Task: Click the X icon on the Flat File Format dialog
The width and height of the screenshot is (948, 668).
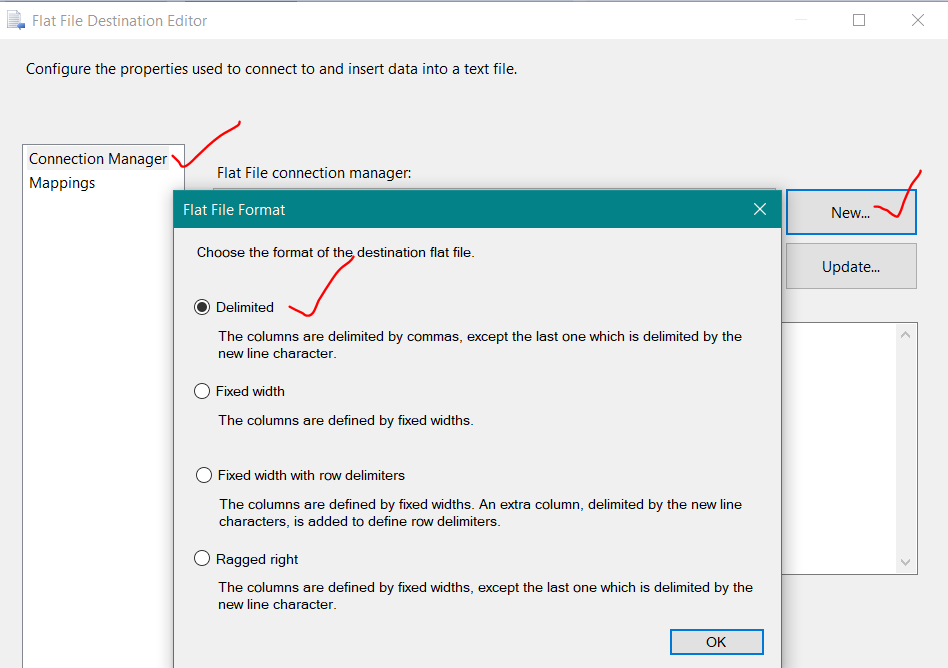Action: 760,209
